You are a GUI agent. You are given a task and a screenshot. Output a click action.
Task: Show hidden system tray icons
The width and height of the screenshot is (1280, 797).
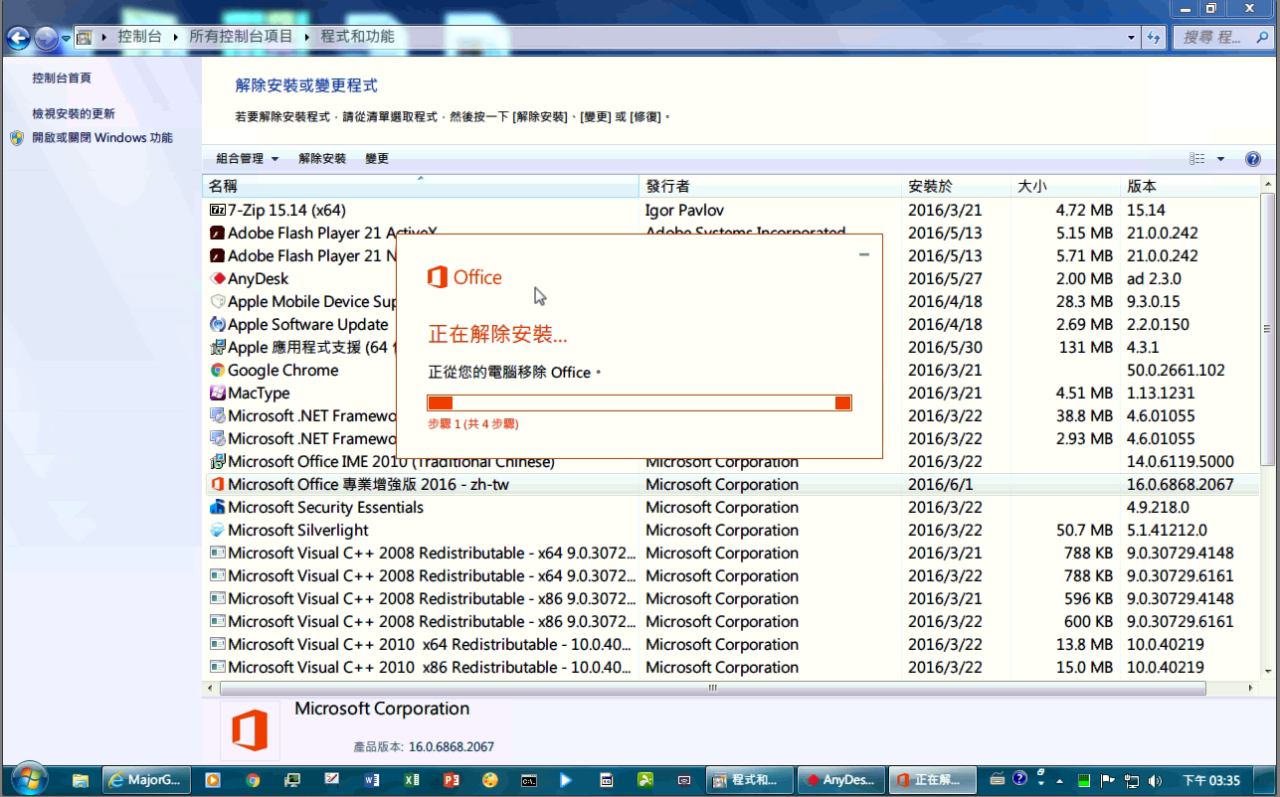[1059, 780]
